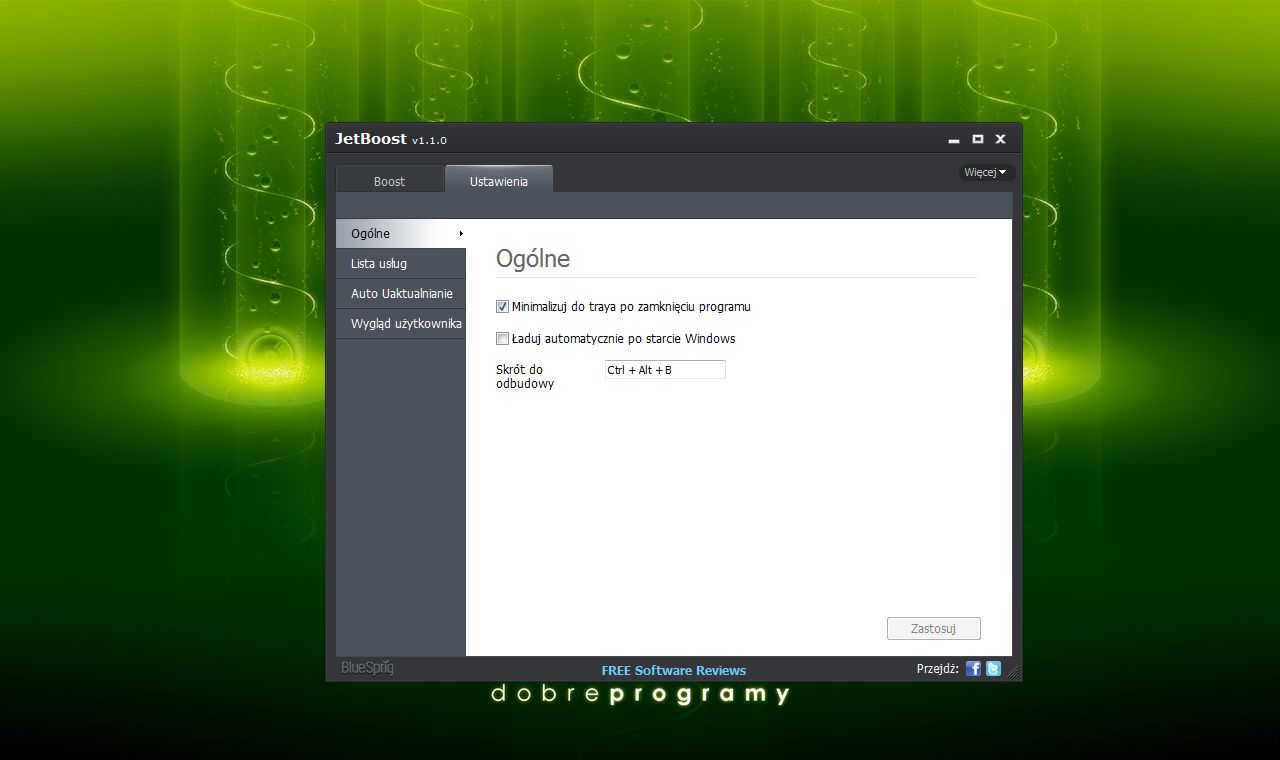
Task: Focus the Ctrl + Alt + B hotkey field
Action: pos(665,370)
